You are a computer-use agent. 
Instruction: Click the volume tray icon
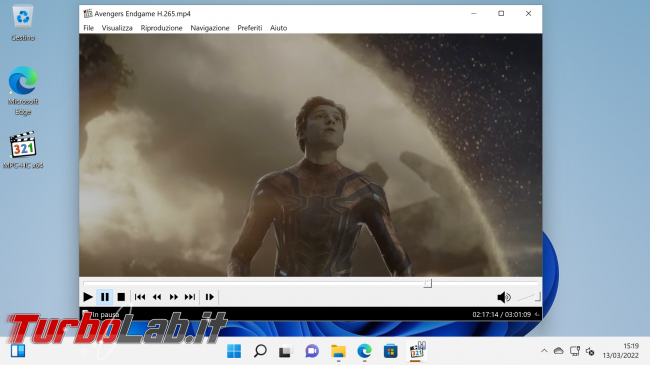[590, 351]
